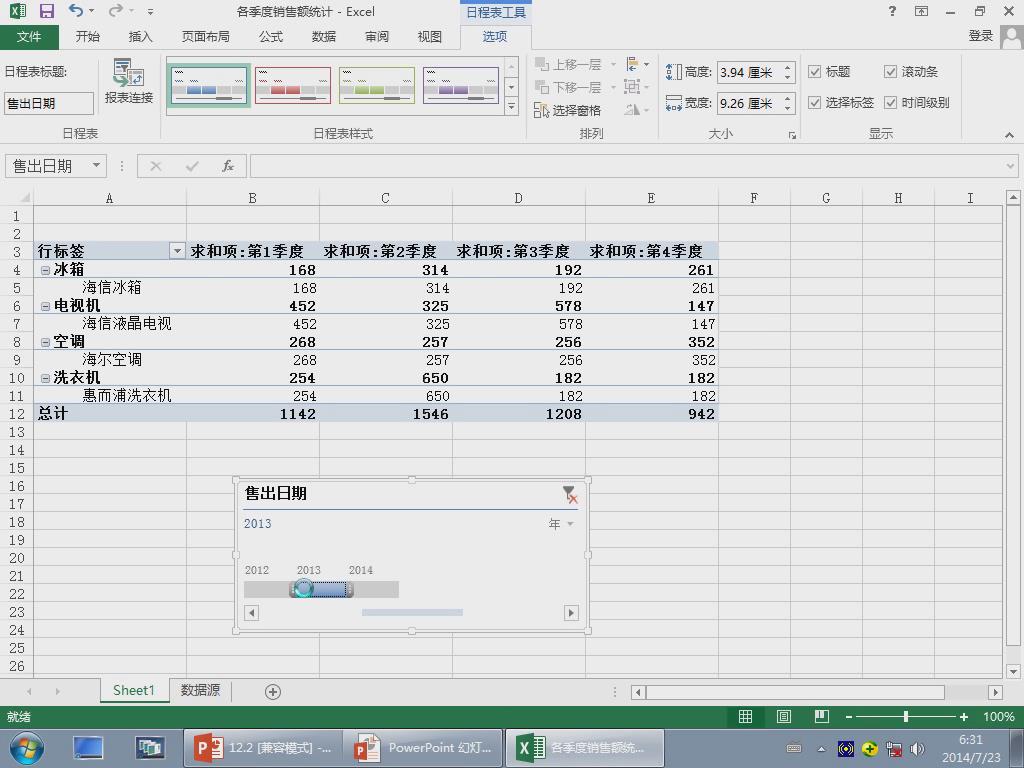
Task: Toggle the 滚动条 (Scrollbar) checkbox
Action: [x=890, y=72]
